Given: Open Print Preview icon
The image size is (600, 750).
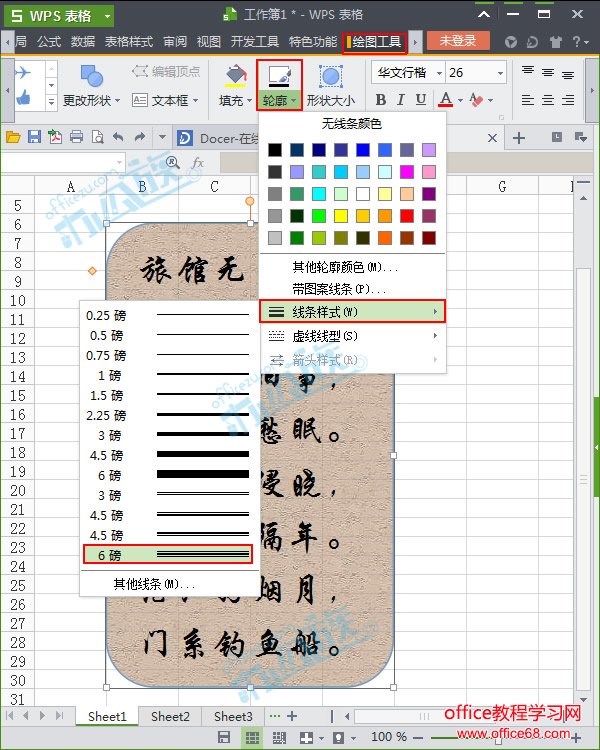Looking at the screenshot, I should pyautogui.click(x=98, y=137).
